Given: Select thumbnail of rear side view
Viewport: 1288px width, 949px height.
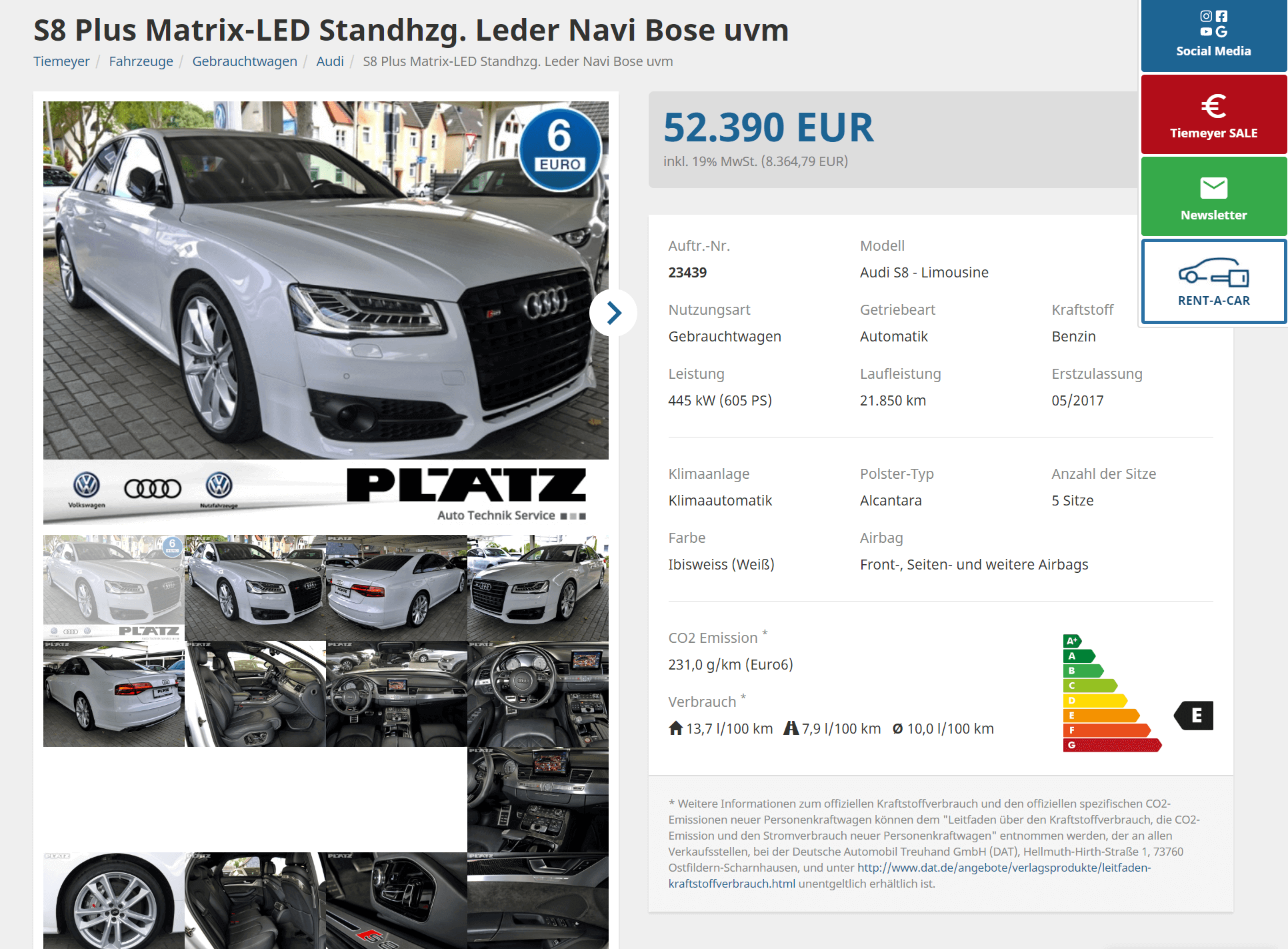Looking at the screenshot, I should click(x=397, y=588).
